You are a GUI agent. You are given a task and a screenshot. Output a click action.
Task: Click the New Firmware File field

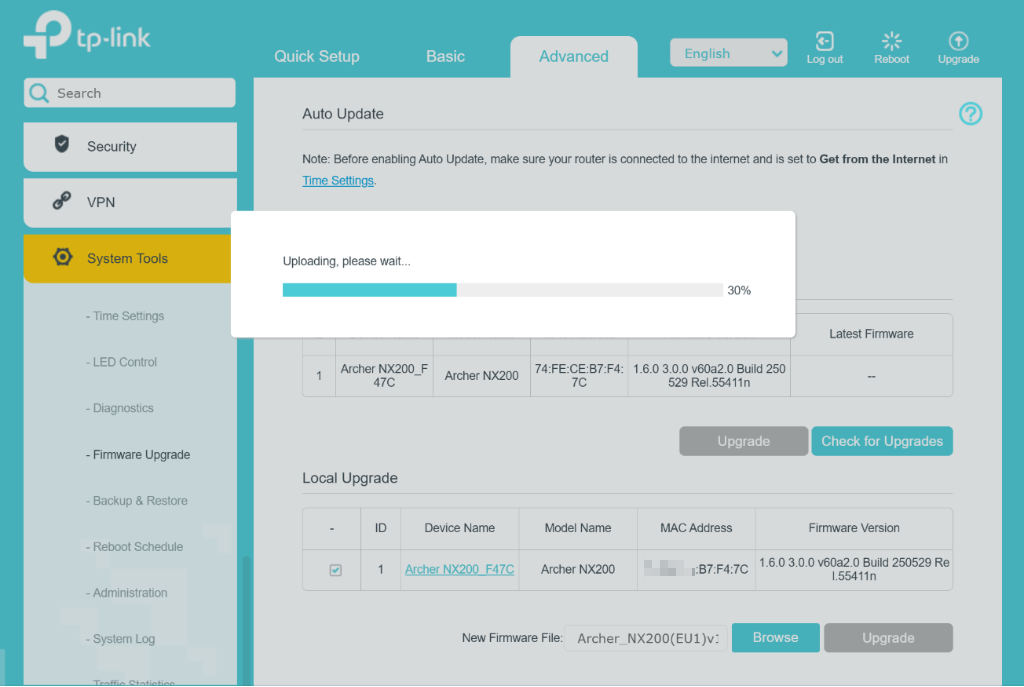click(x=647, y=638)
